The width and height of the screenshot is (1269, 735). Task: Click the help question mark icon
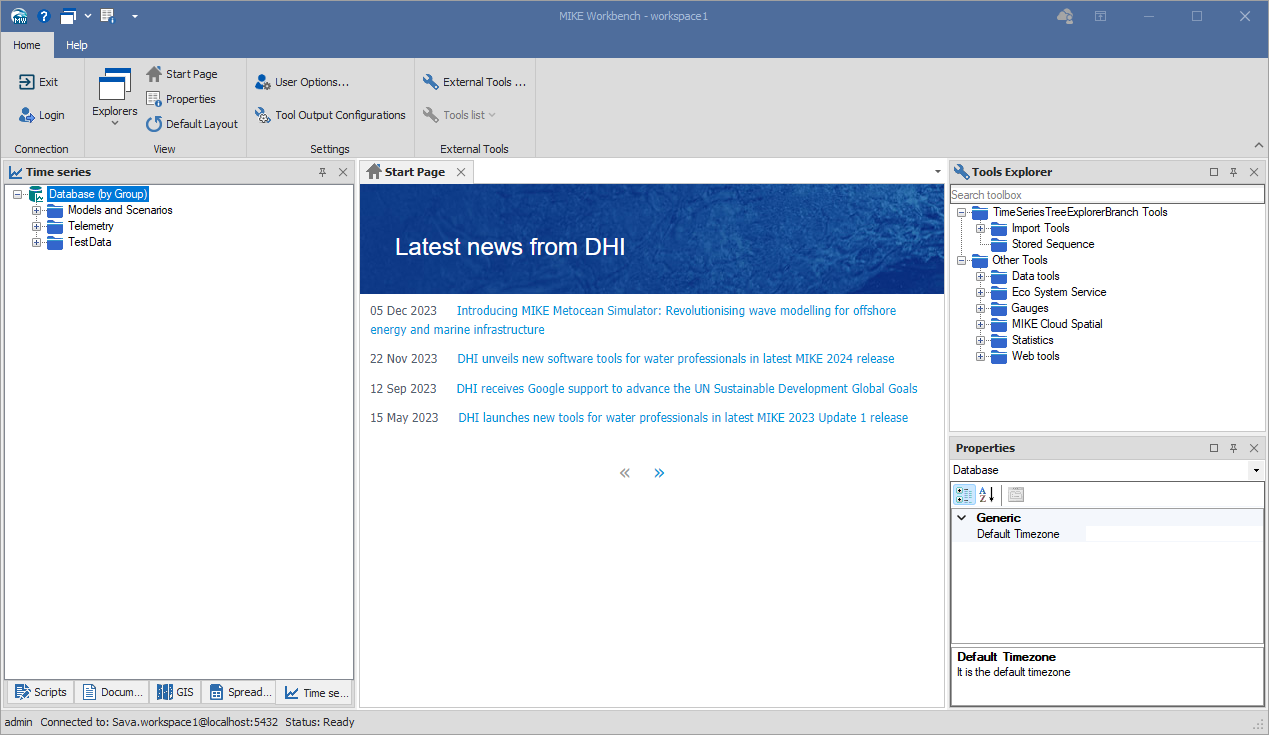point(43,16)
